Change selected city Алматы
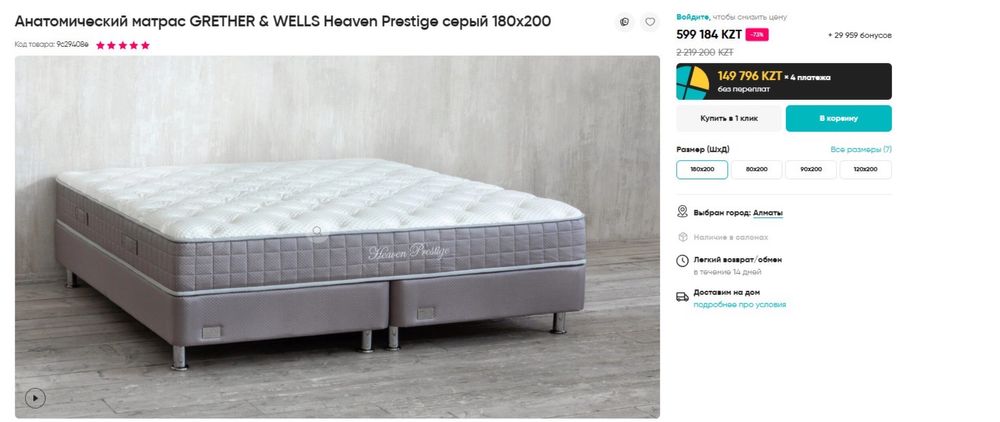The height and width of the screenshot is (422, 1000). 768,213
